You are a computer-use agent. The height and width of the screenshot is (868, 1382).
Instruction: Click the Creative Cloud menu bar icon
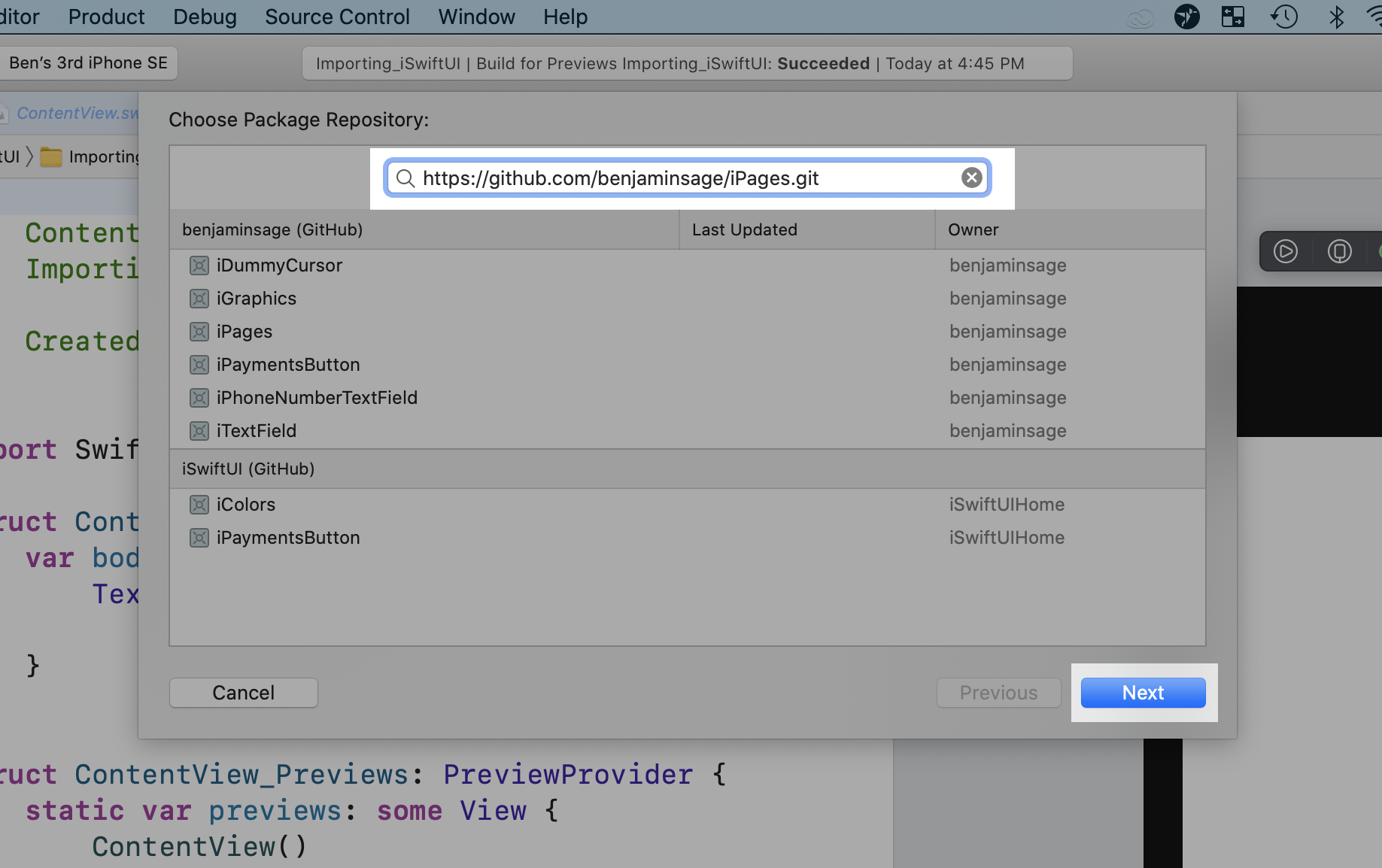coord(1141,17)
